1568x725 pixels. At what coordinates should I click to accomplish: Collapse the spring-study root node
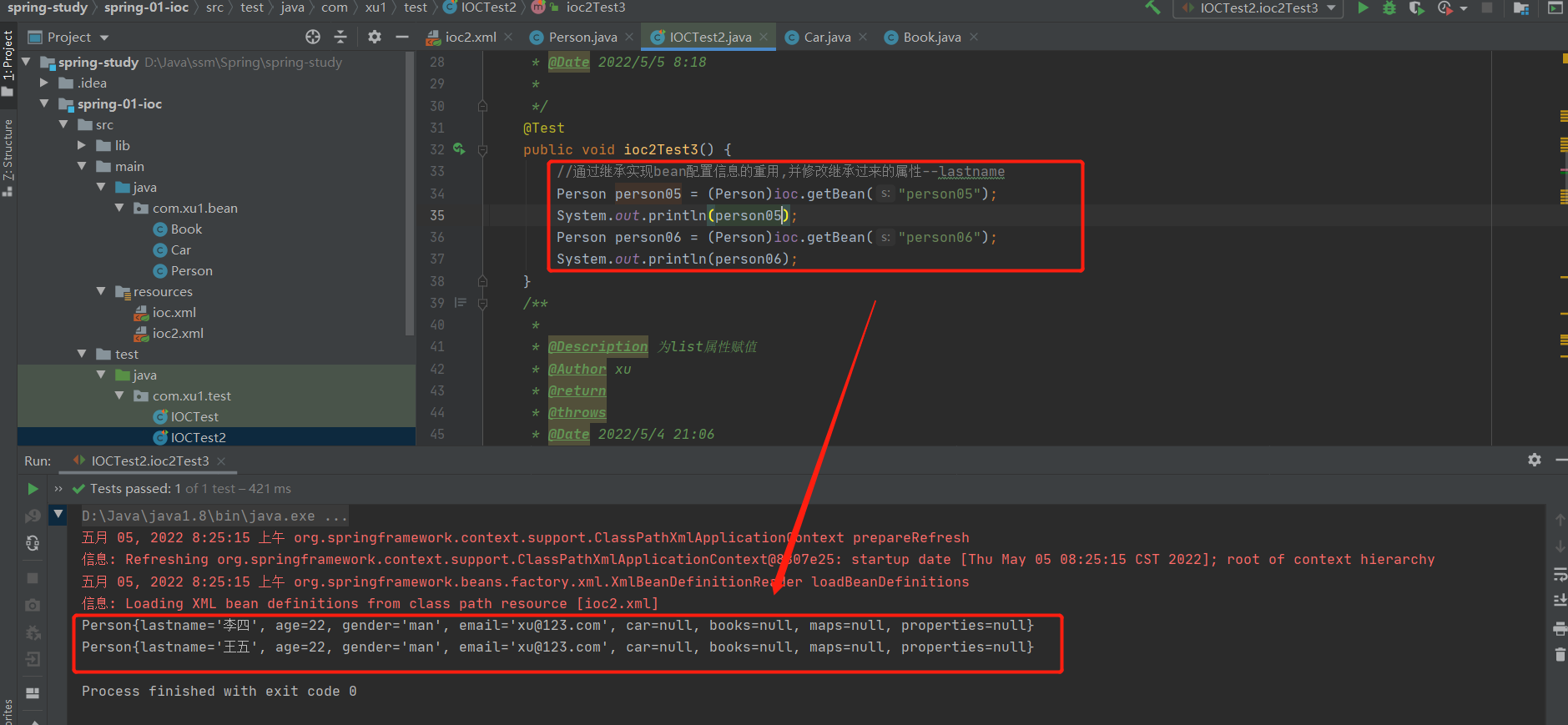(26, 62)
